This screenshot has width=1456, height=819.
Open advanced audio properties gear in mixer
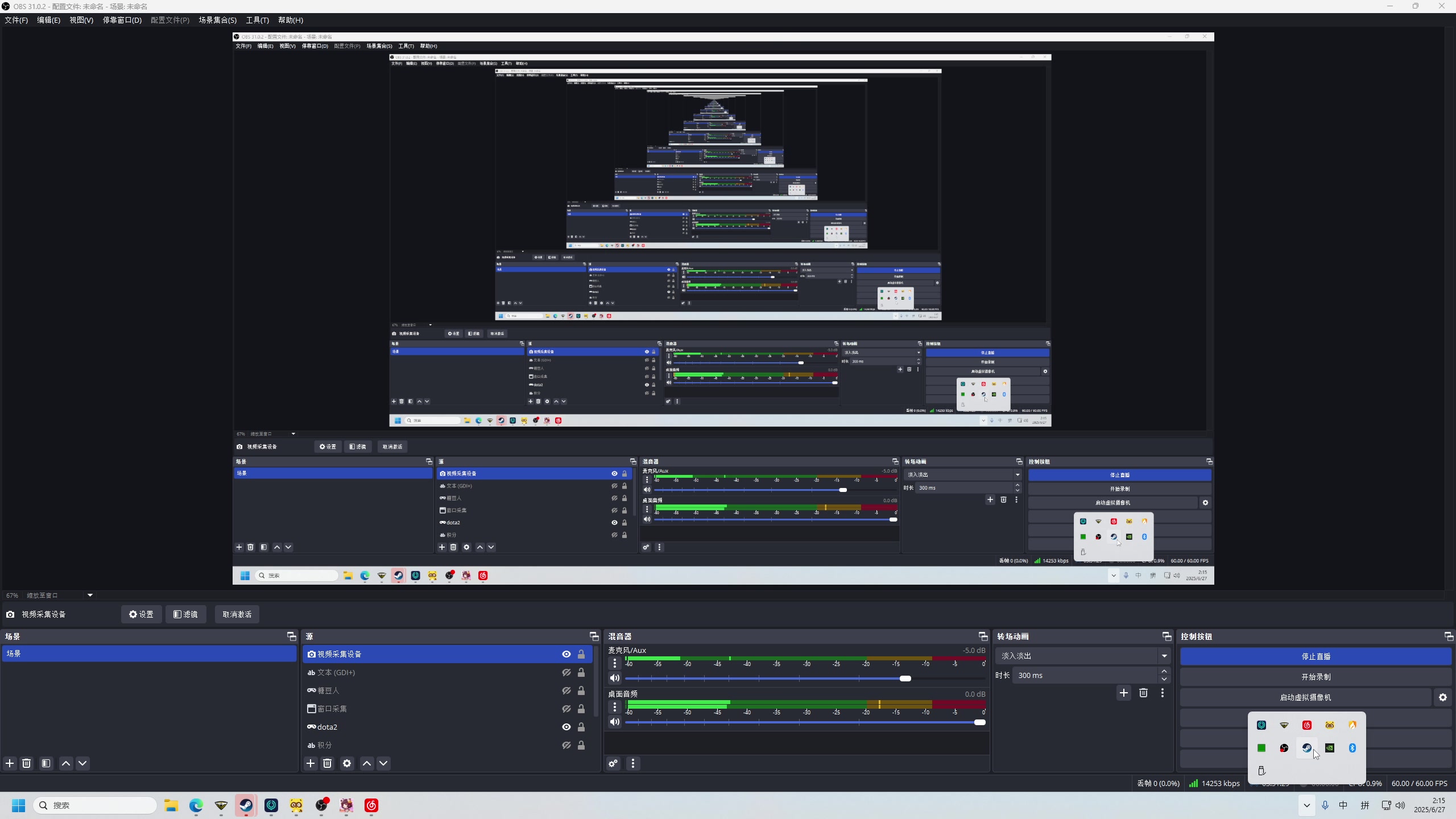[x=613, y=763]
